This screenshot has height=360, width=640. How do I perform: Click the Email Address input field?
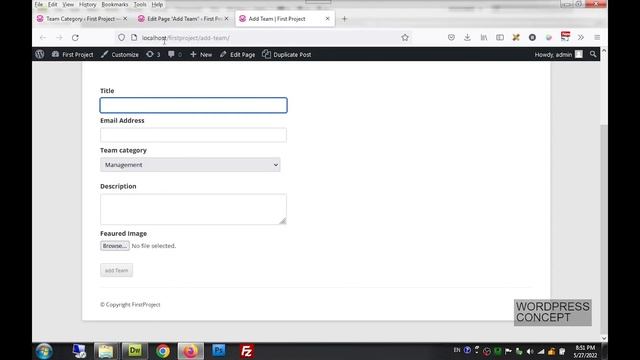(x=193, y=135)
